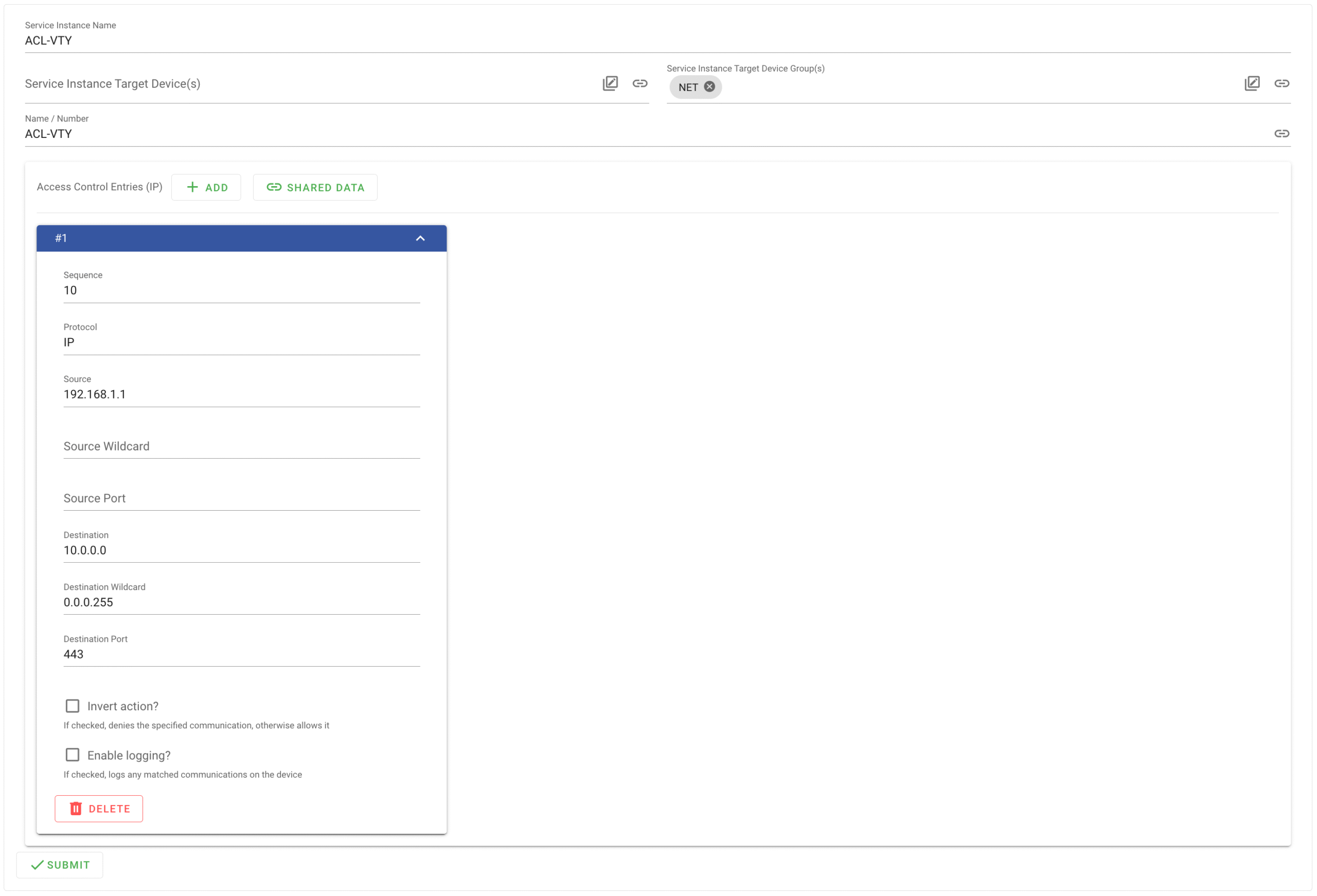Viewport: 1317px width, 896px height.
Task: Click the Sequence field showing 10
Action: pyautogui.click(x=241, y=290)
